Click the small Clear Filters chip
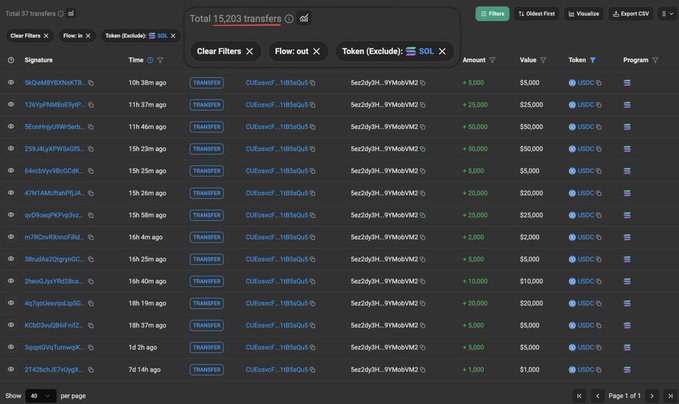 (29, 36)
